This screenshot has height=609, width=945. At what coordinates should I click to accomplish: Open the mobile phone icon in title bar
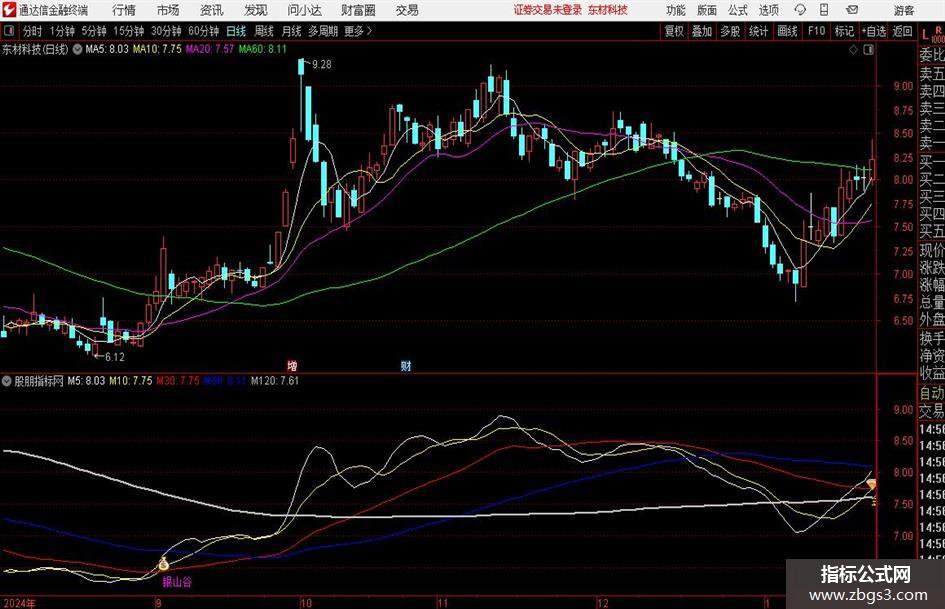coord(824,10)
